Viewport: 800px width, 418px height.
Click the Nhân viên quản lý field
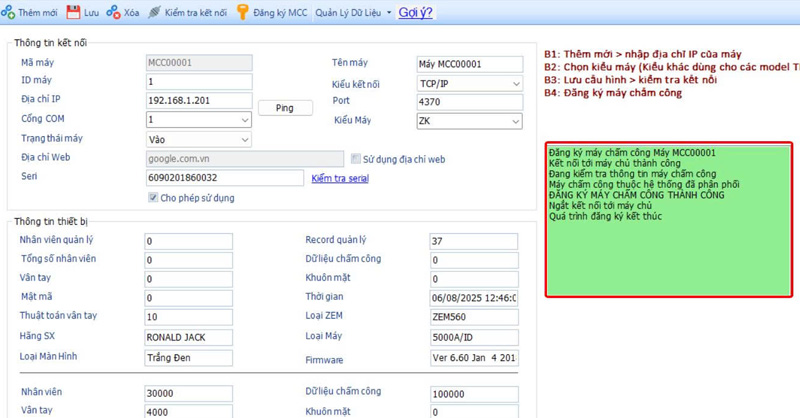tap(188, 241)
